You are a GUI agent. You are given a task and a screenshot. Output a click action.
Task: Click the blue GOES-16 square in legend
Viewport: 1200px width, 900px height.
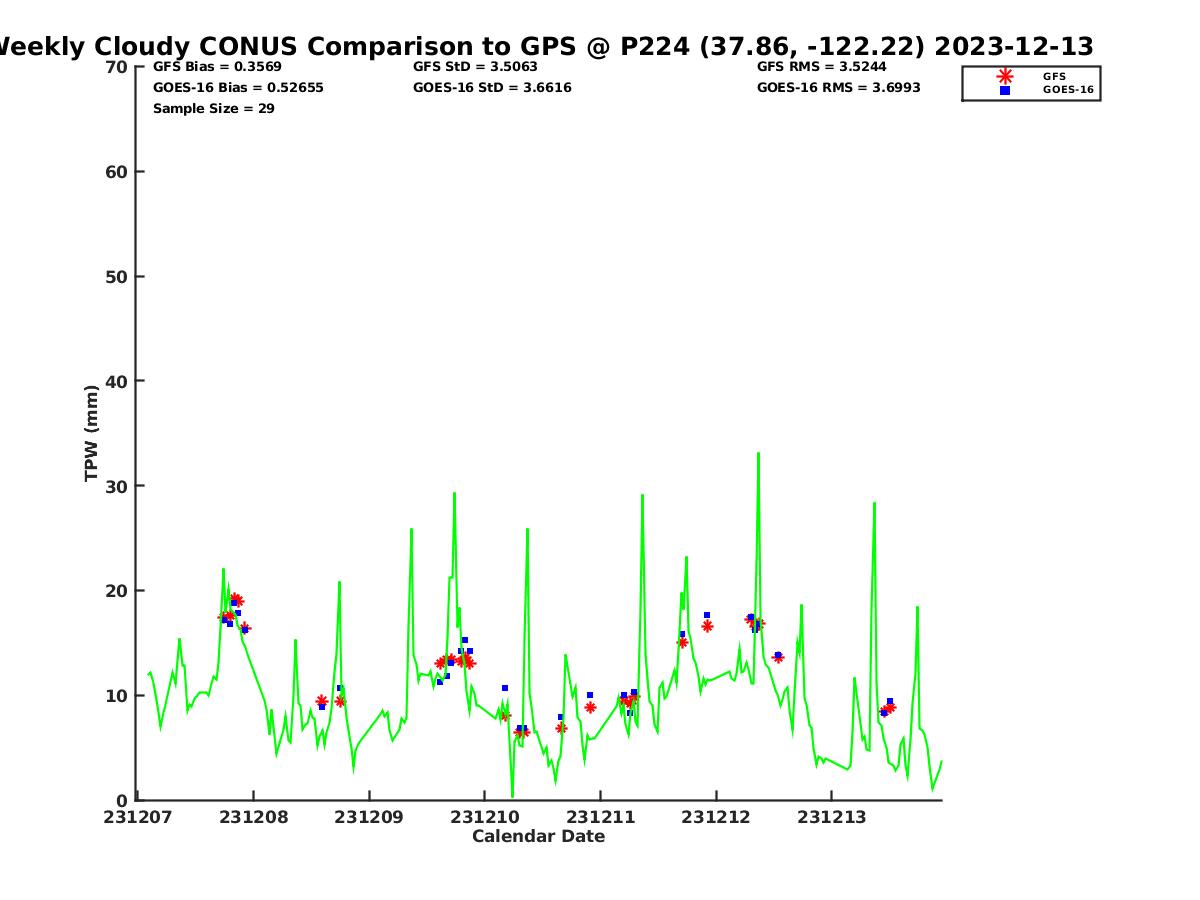pyautogui.click(x=1005, y=90)
